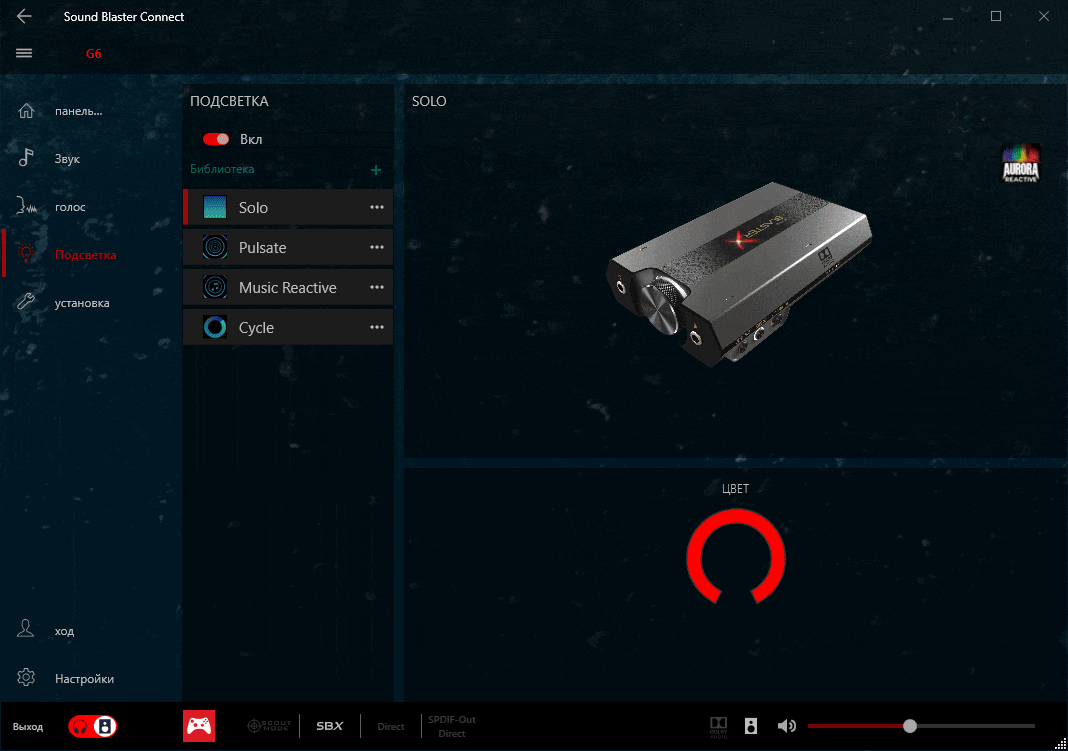
Task: Open more options for Music Reactive
Action: (377, 287)
